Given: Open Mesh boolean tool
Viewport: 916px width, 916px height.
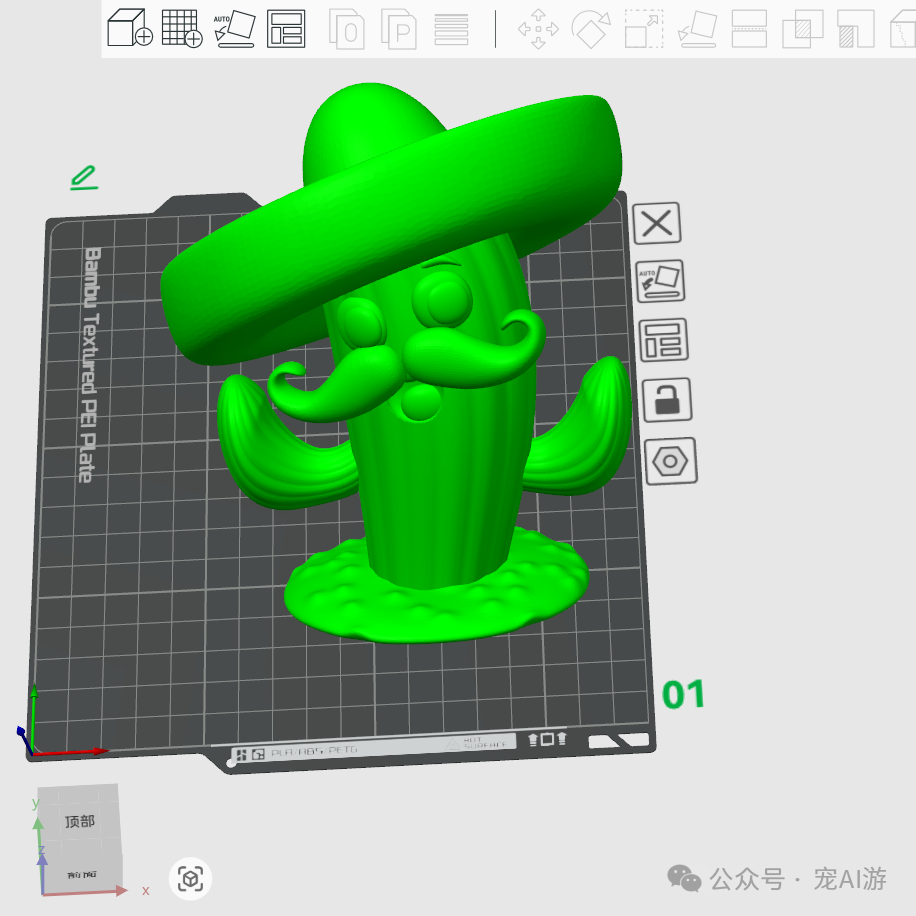Looking at the screenshot, I should point(803,29).
